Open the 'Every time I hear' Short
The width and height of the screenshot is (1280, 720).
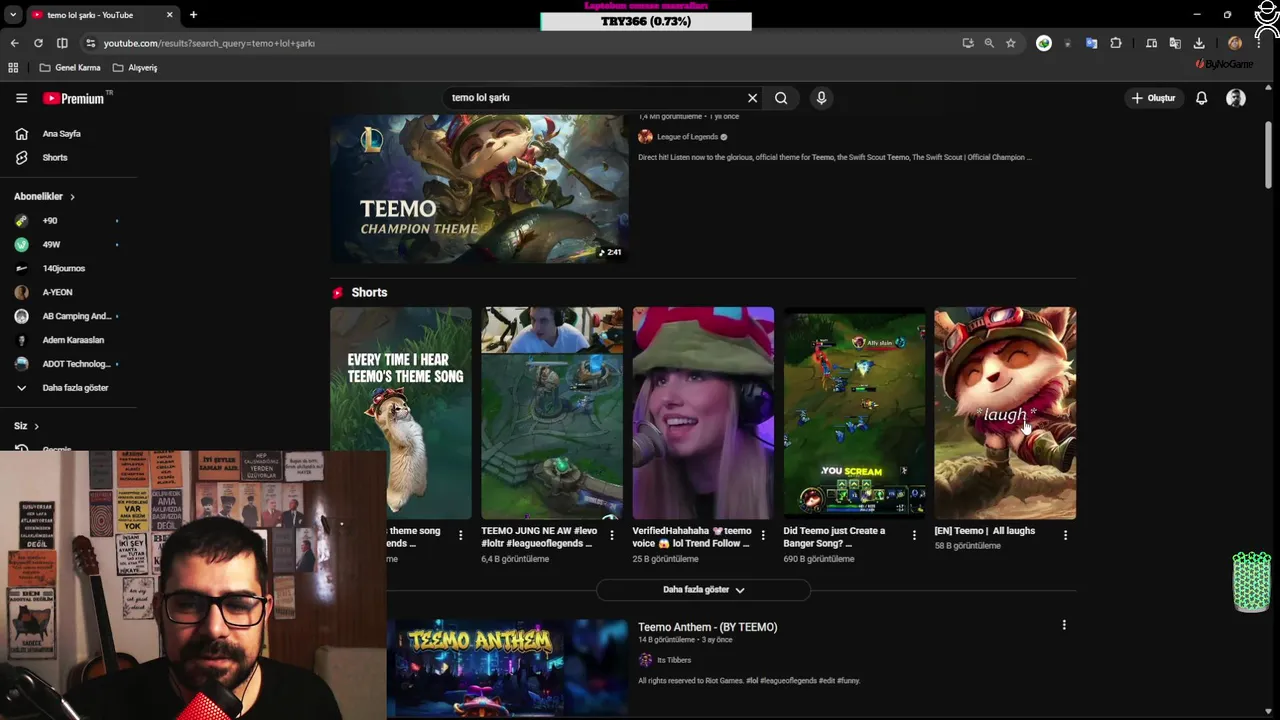click(401, 413)
